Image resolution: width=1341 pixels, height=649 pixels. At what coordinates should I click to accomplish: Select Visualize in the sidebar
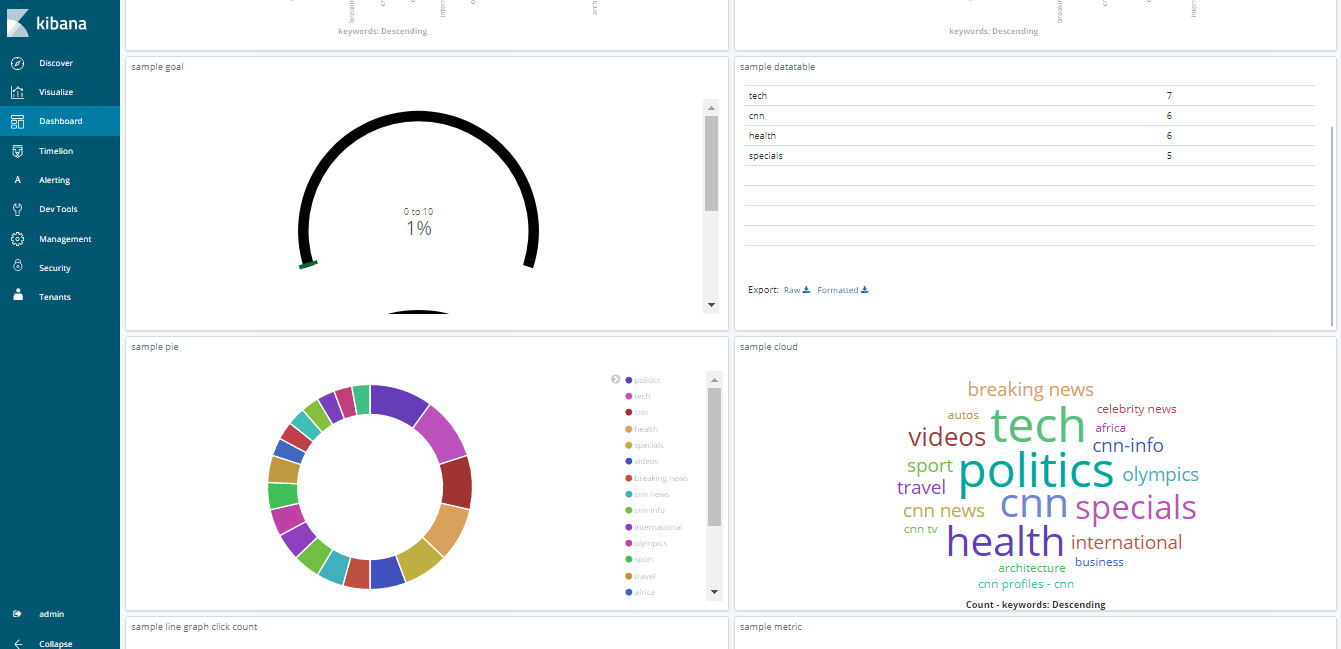(56, 92)
